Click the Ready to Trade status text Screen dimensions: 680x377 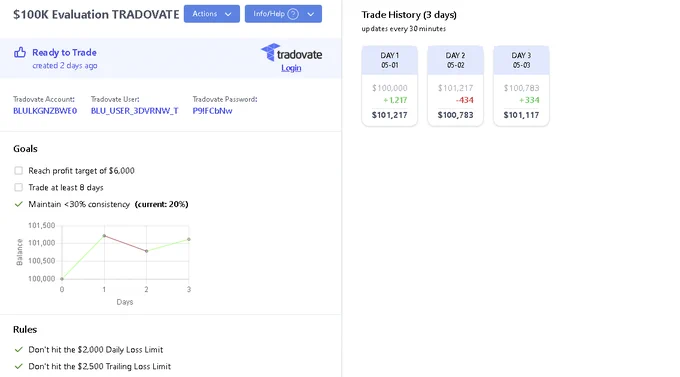tap(64, 52)
